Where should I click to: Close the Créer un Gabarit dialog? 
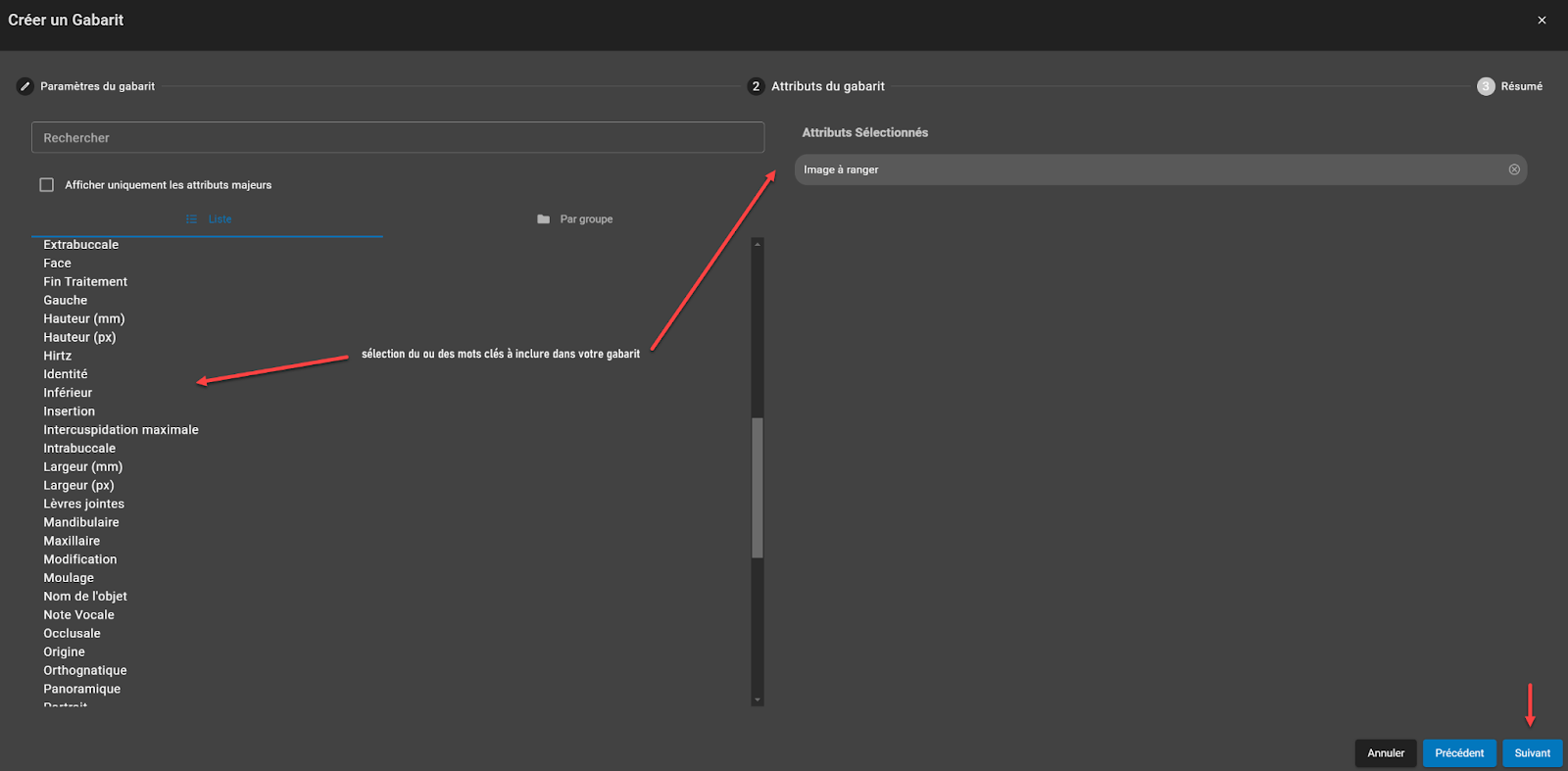[x=1542, y=20]
